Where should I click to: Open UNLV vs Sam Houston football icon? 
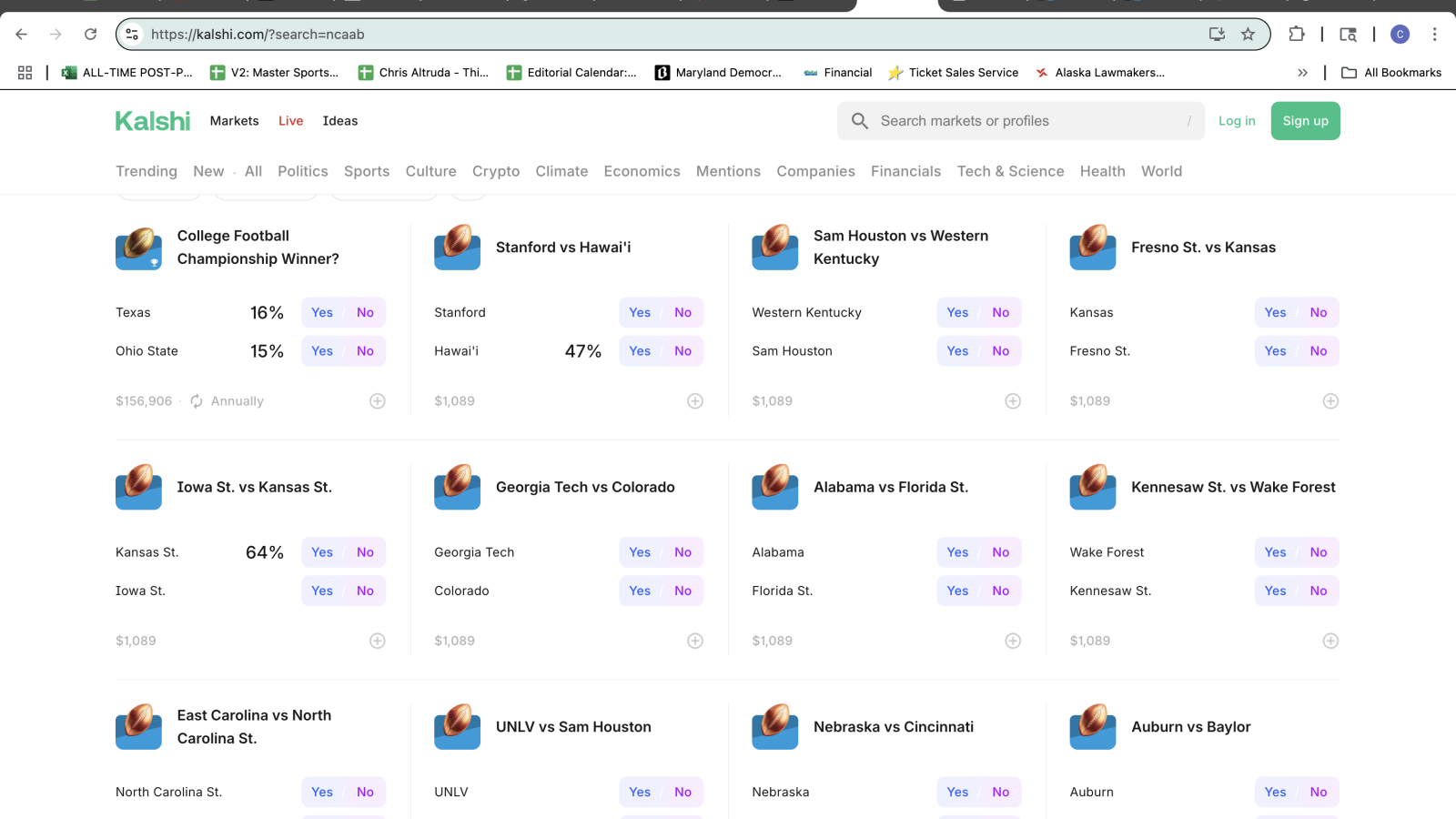pos(457,726)
